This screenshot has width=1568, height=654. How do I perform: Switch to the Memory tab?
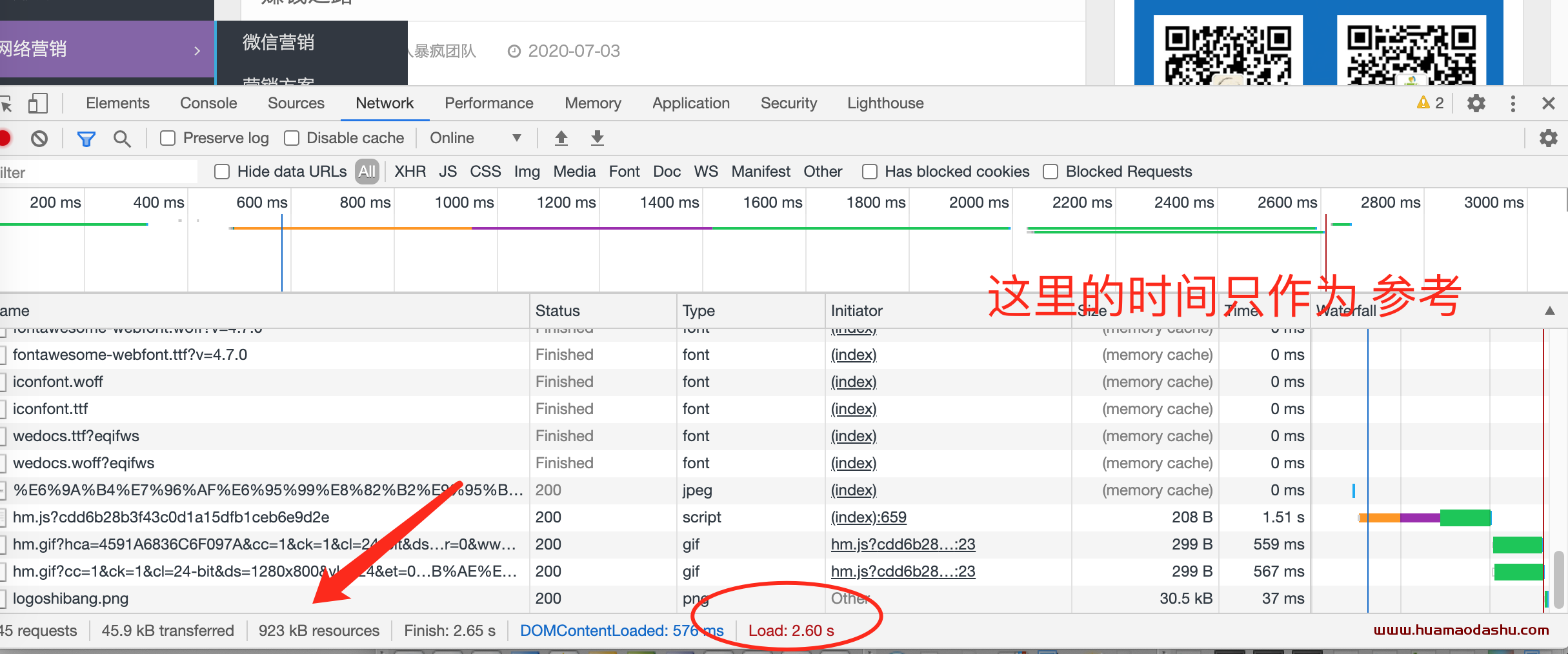coord(593,103)
